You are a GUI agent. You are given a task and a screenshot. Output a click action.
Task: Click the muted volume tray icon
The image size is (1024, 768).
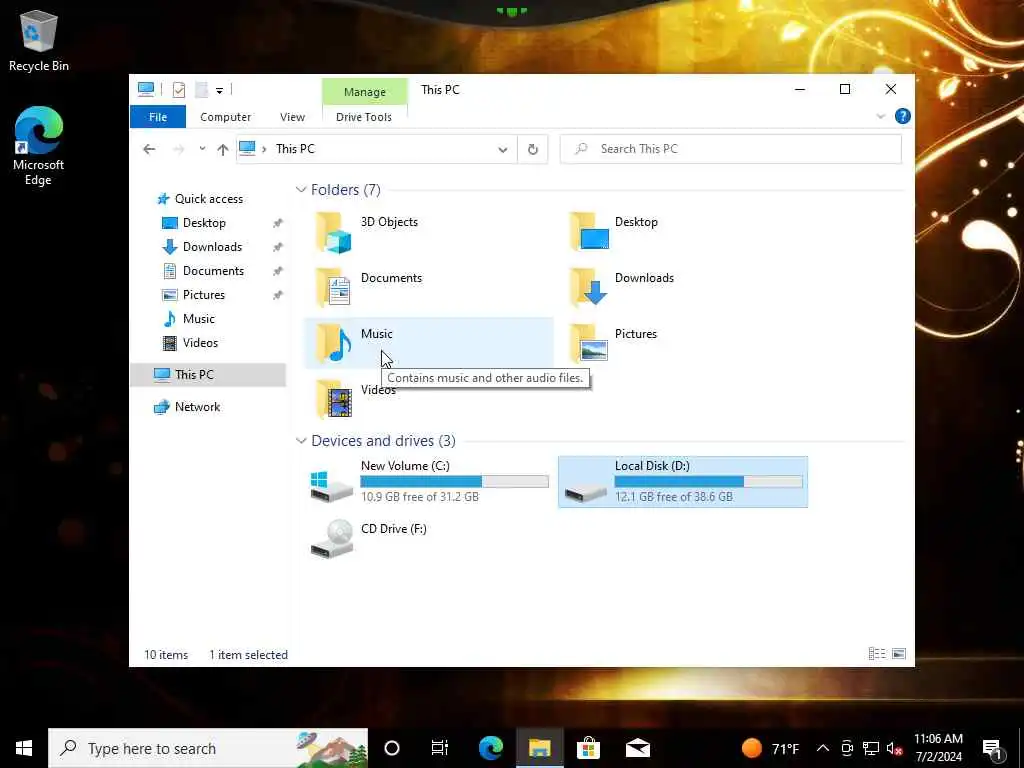tap(895, 748)
